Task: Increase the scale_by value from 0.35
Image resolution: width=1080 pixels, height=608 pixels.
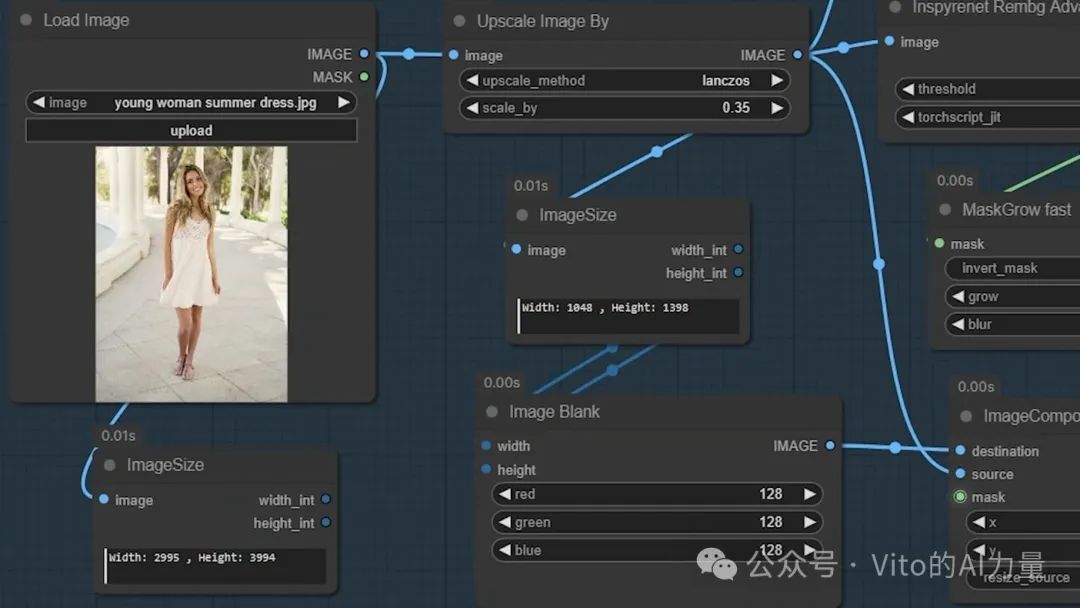Action: (777, 108)
